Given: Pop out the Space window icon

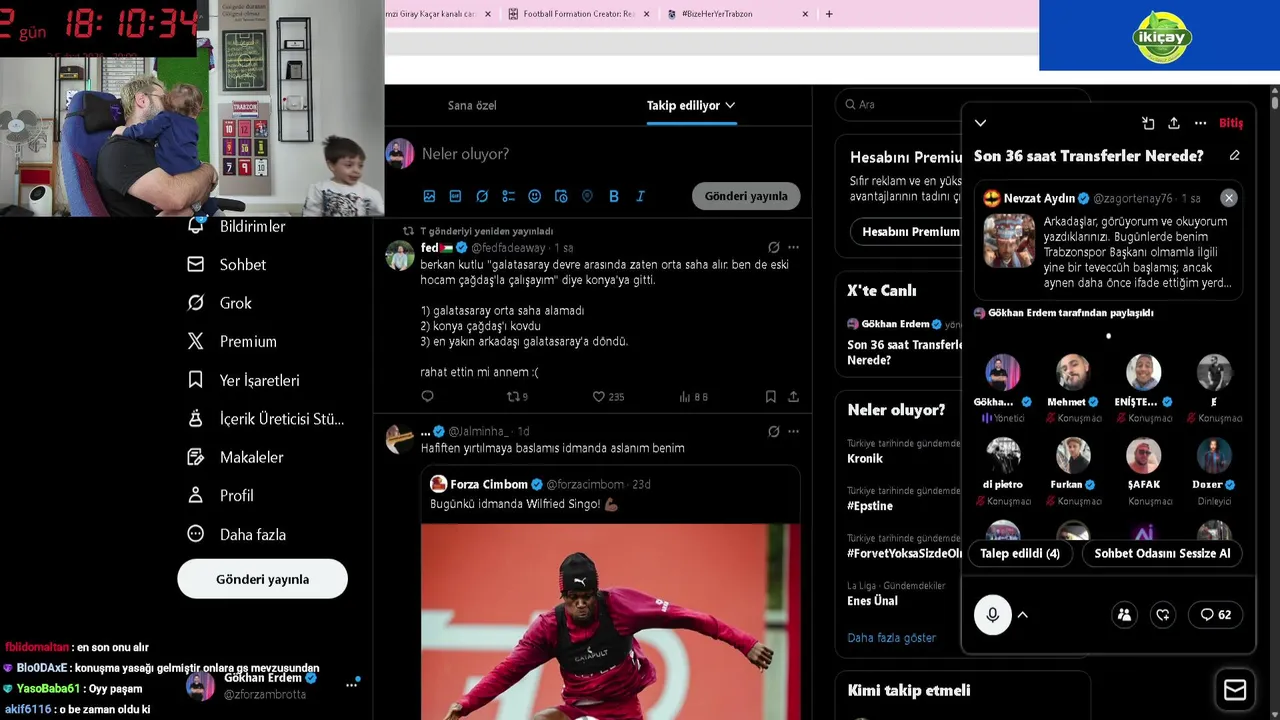Looking at the screenshot, I should tap(1148, 123).
